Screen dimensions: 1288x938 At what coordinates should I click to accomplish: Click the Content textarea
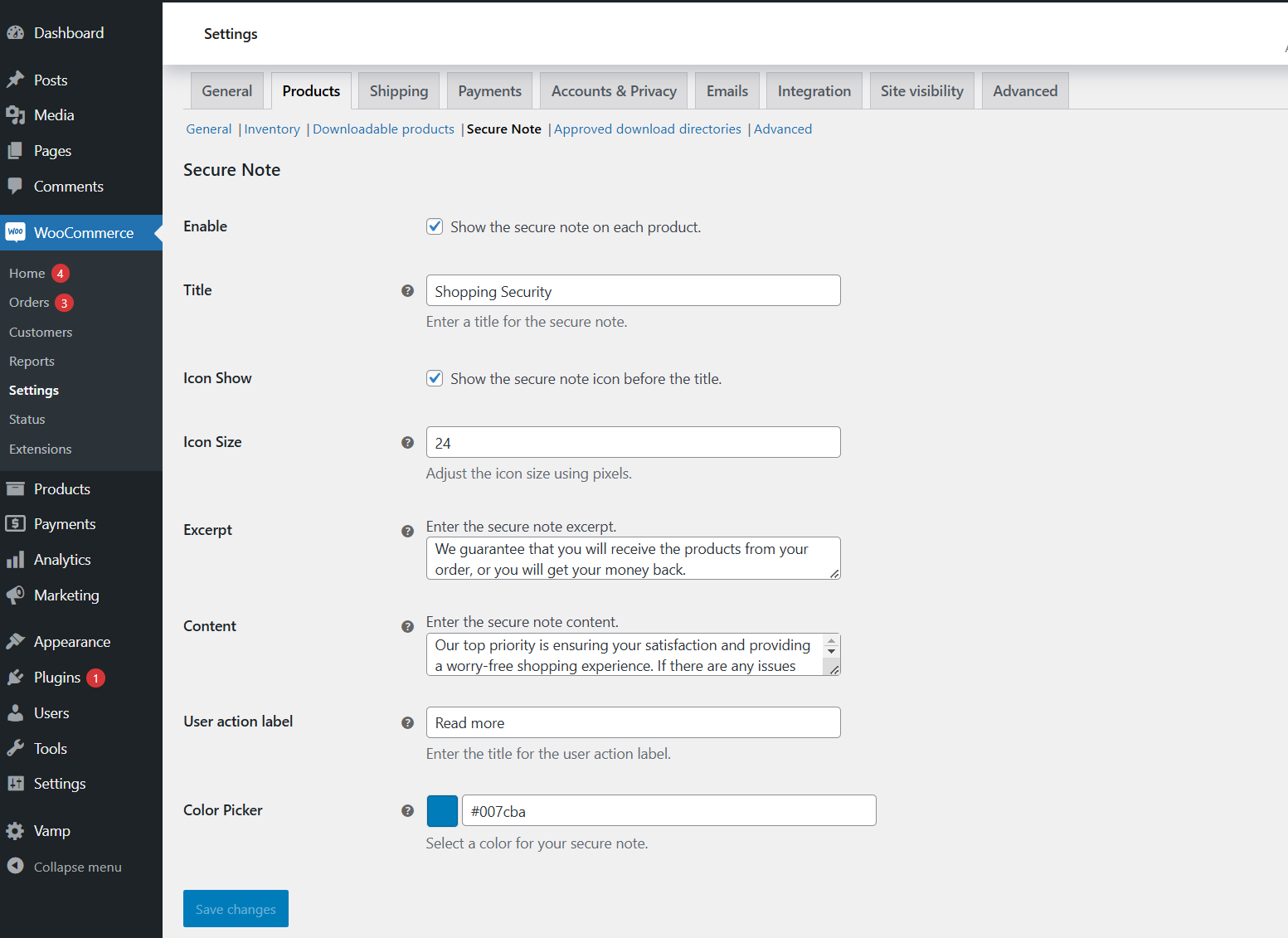pyautogui.click(x=633, y=655)
